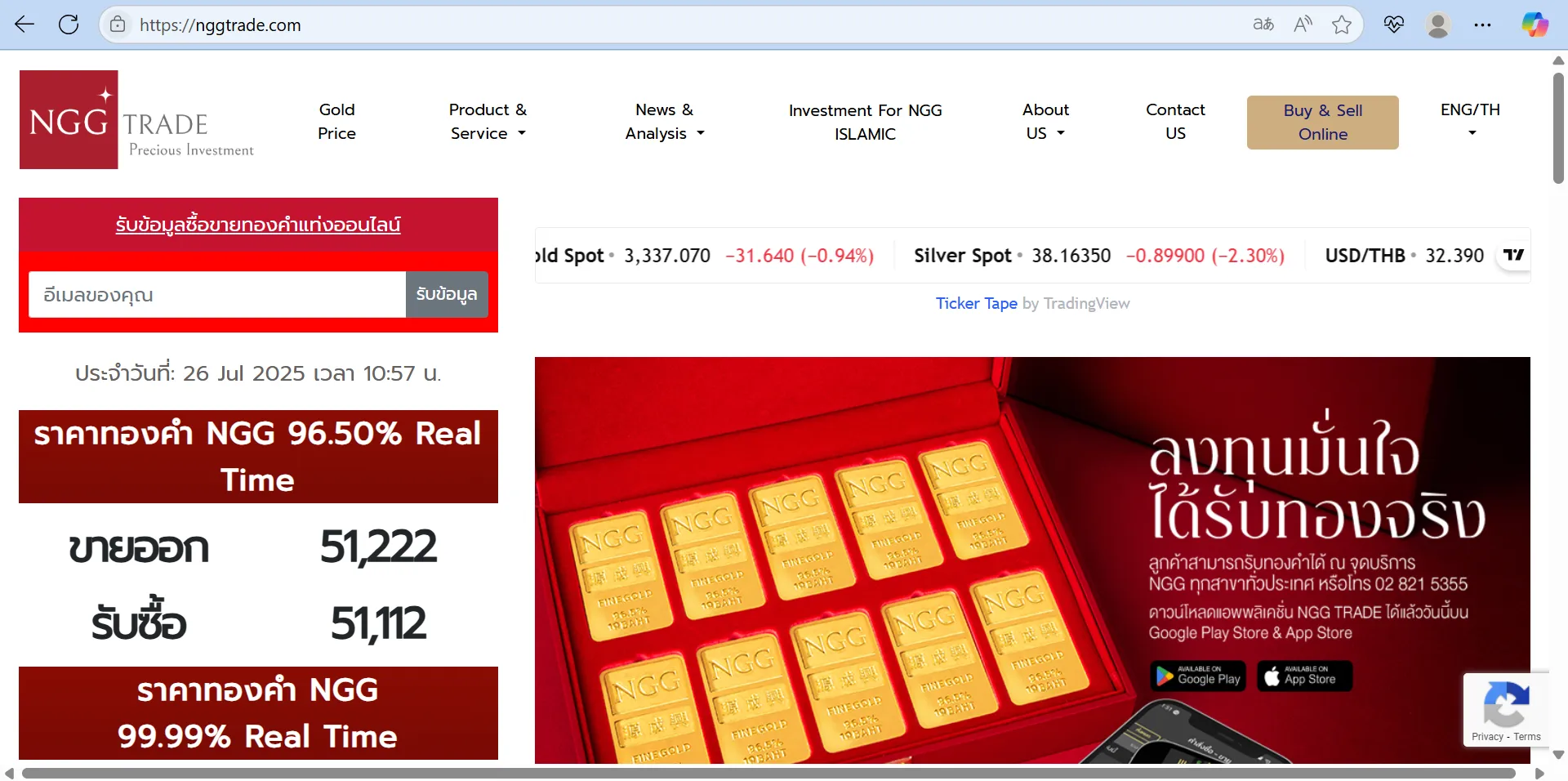Open the รับข้อมูลซื้อขายทองคำแท่งออนไลน์ link
This screenshot has height=781, width=1568.
tap(258, 225)
